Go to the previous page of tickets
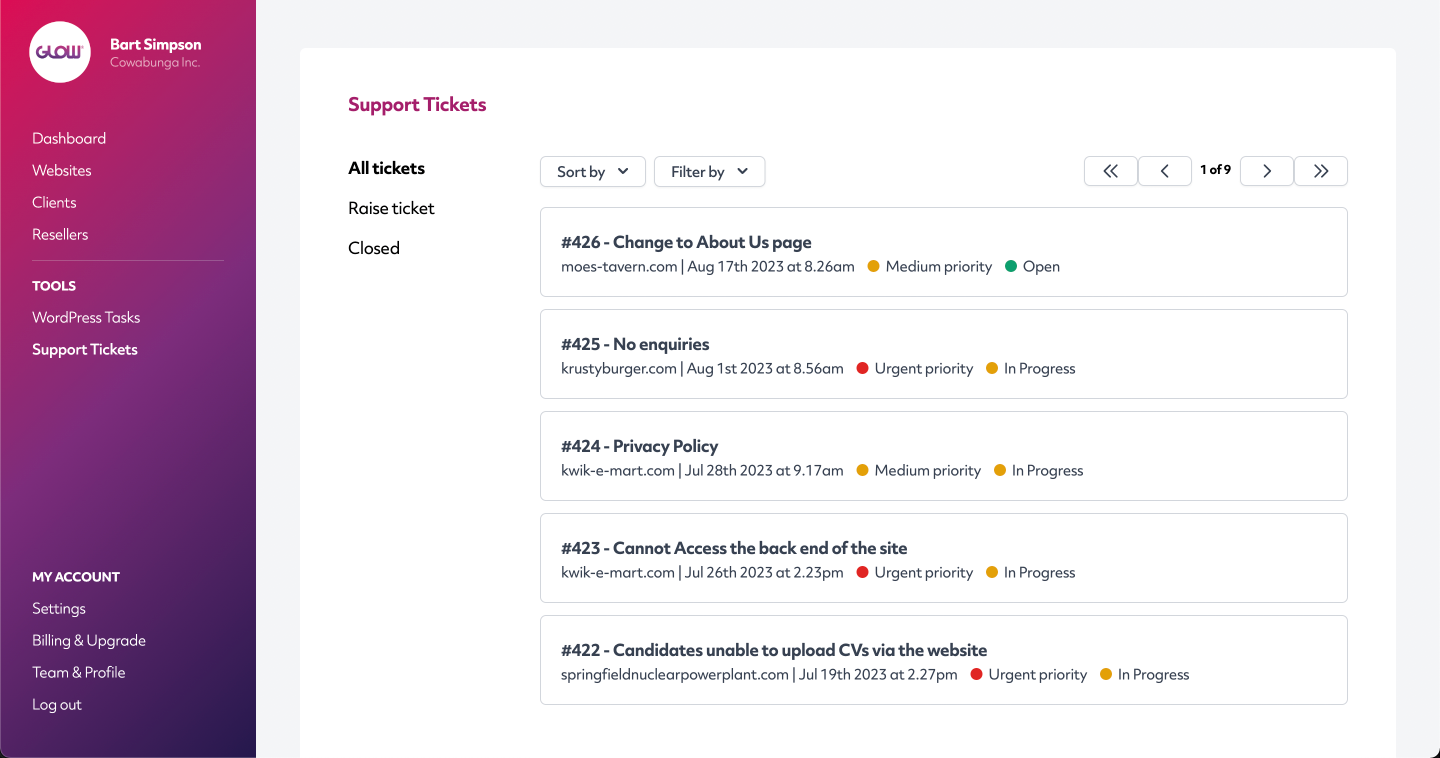This screenshot has width=1440, height=758. pos(1164,171)
